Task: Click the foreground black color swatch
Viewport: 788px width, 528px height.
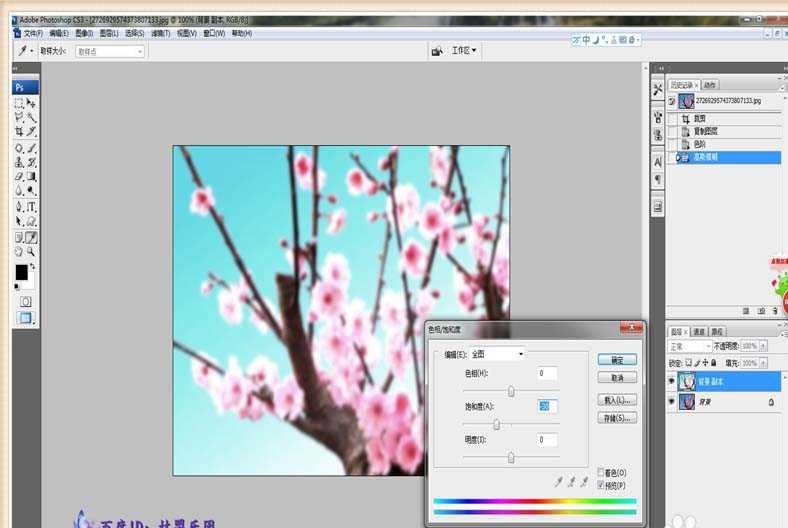Action: [x=21, y=272]
